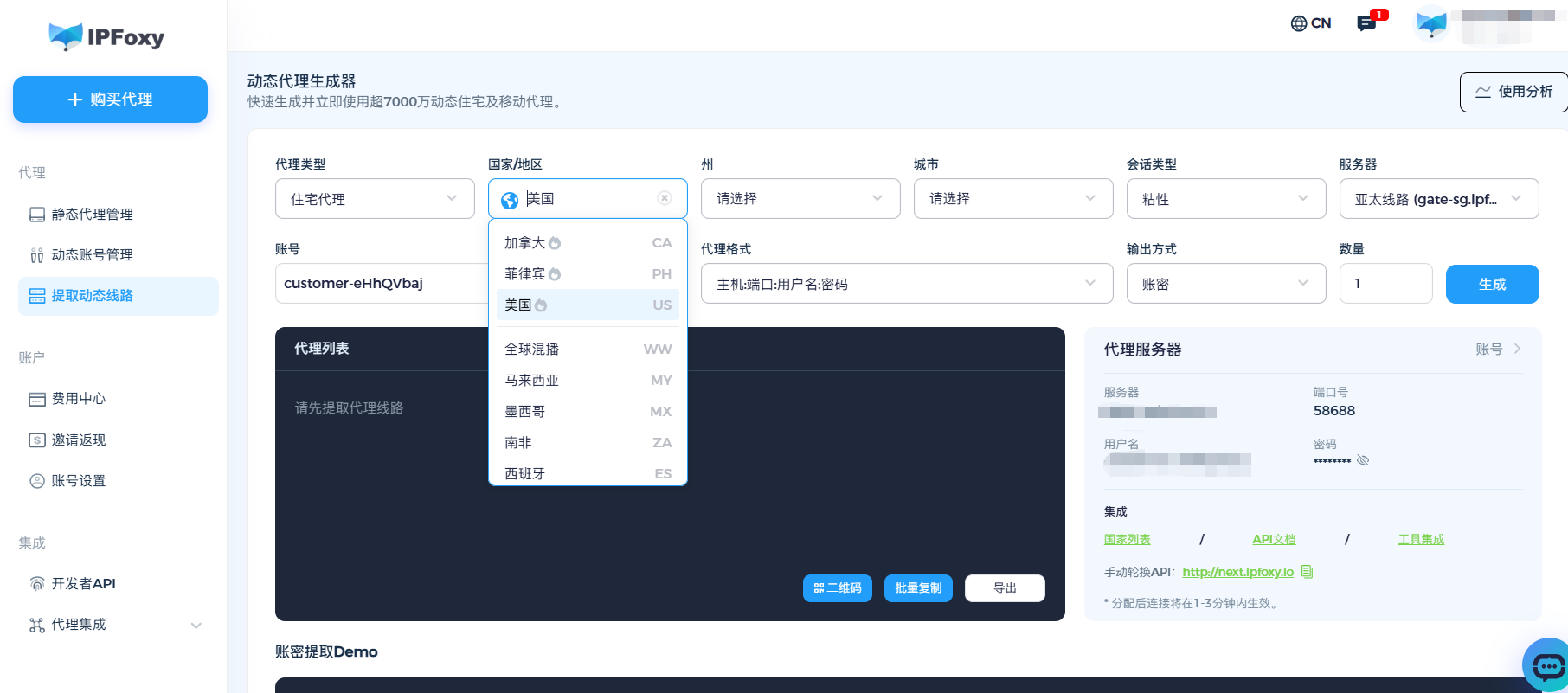
Task: Select 西班牙 ES from country list
Action: [x=588, y=473]
